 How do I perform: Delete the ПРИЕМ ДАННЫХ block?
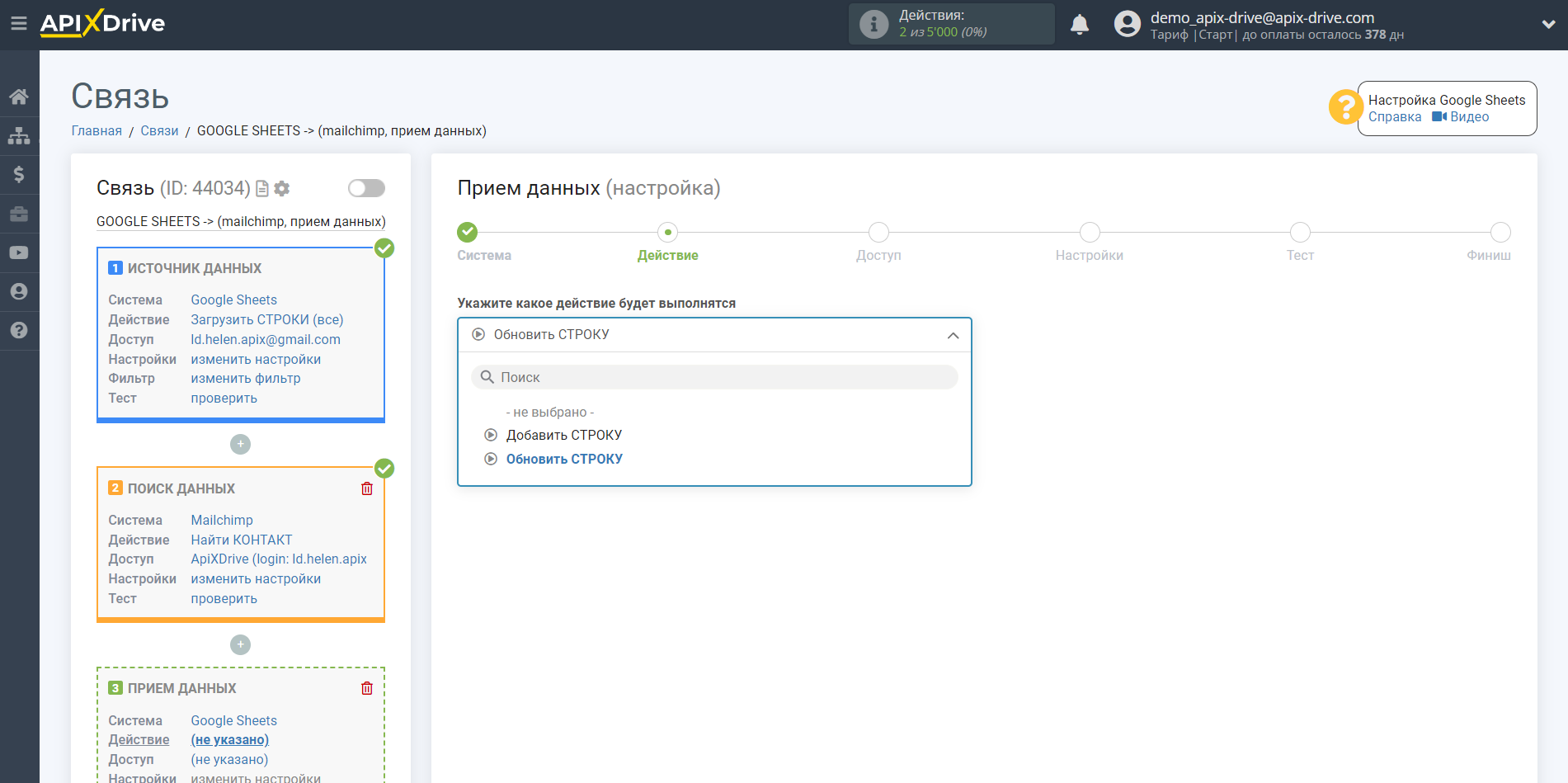point(367,688)
